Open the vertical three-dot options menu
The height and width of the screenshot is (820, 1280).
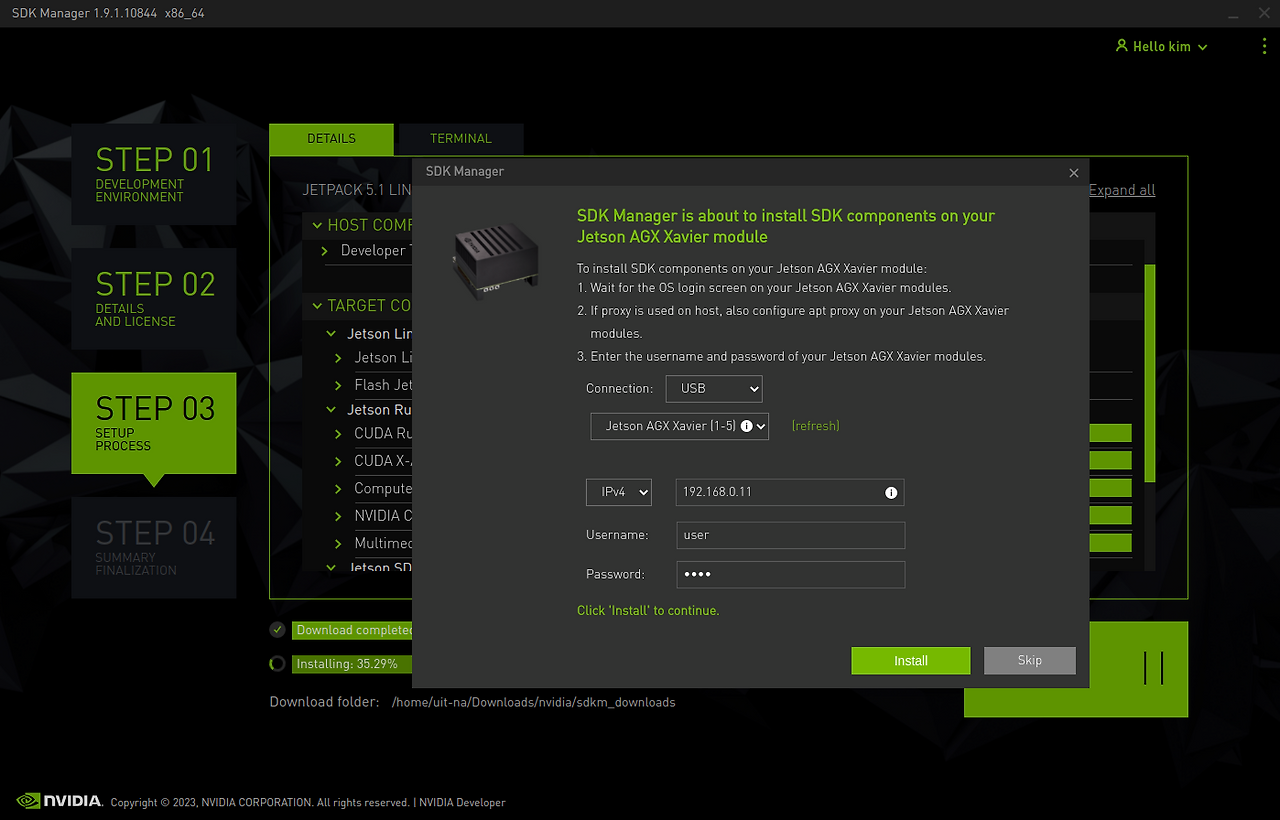pyautogui.click(x=1265, y=46)
